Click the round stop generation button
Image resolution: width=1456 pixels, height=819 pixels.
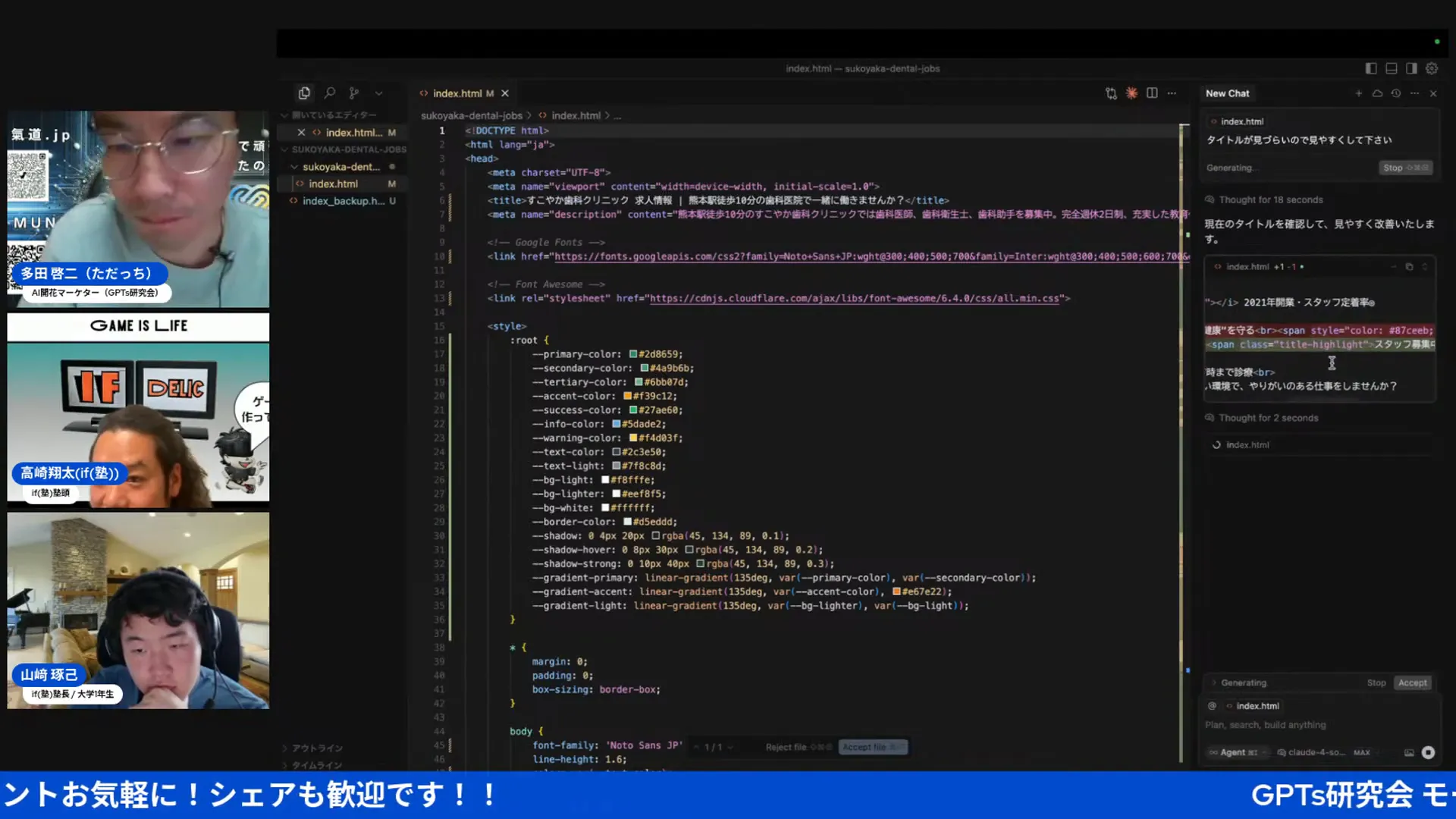pyautogui.click(x=1428, y=752)
